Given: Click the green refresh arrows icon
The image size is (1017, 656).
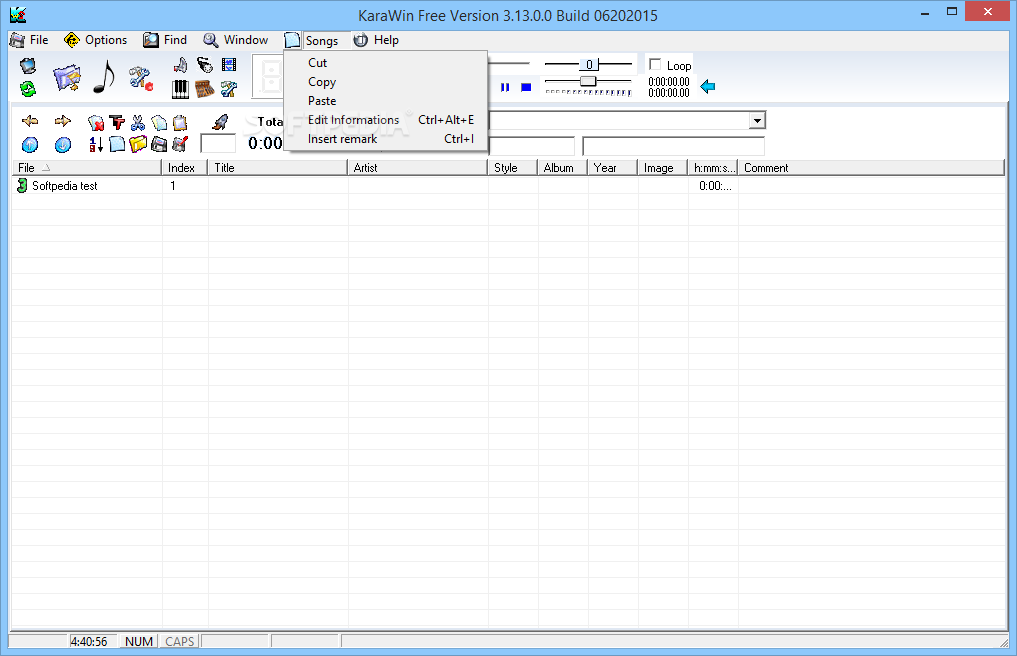Looking at the screenshot, I should click(28, 88).
